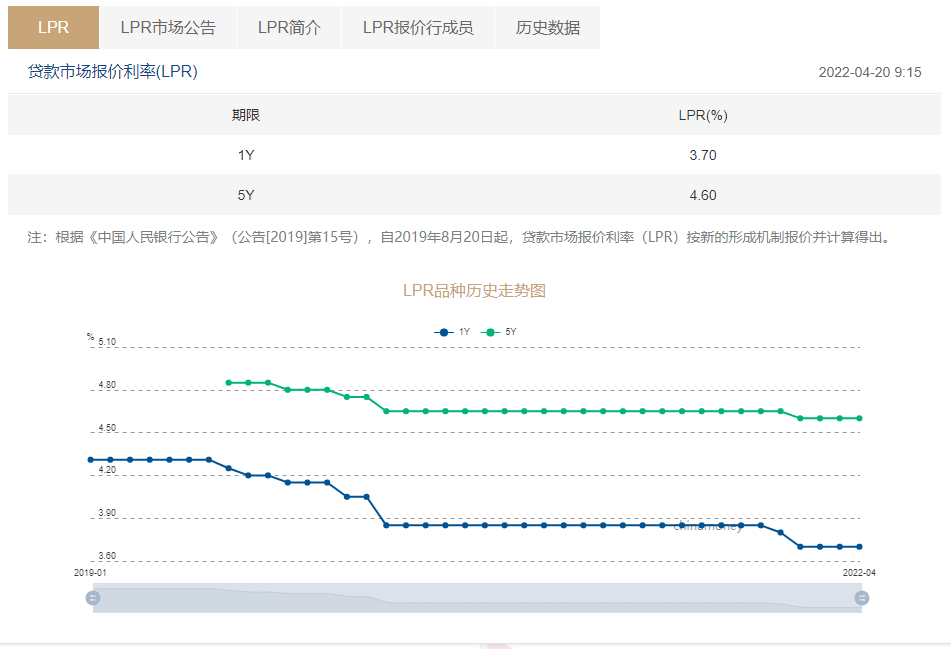Click the last blue 1Y data point

pos(862,546)
